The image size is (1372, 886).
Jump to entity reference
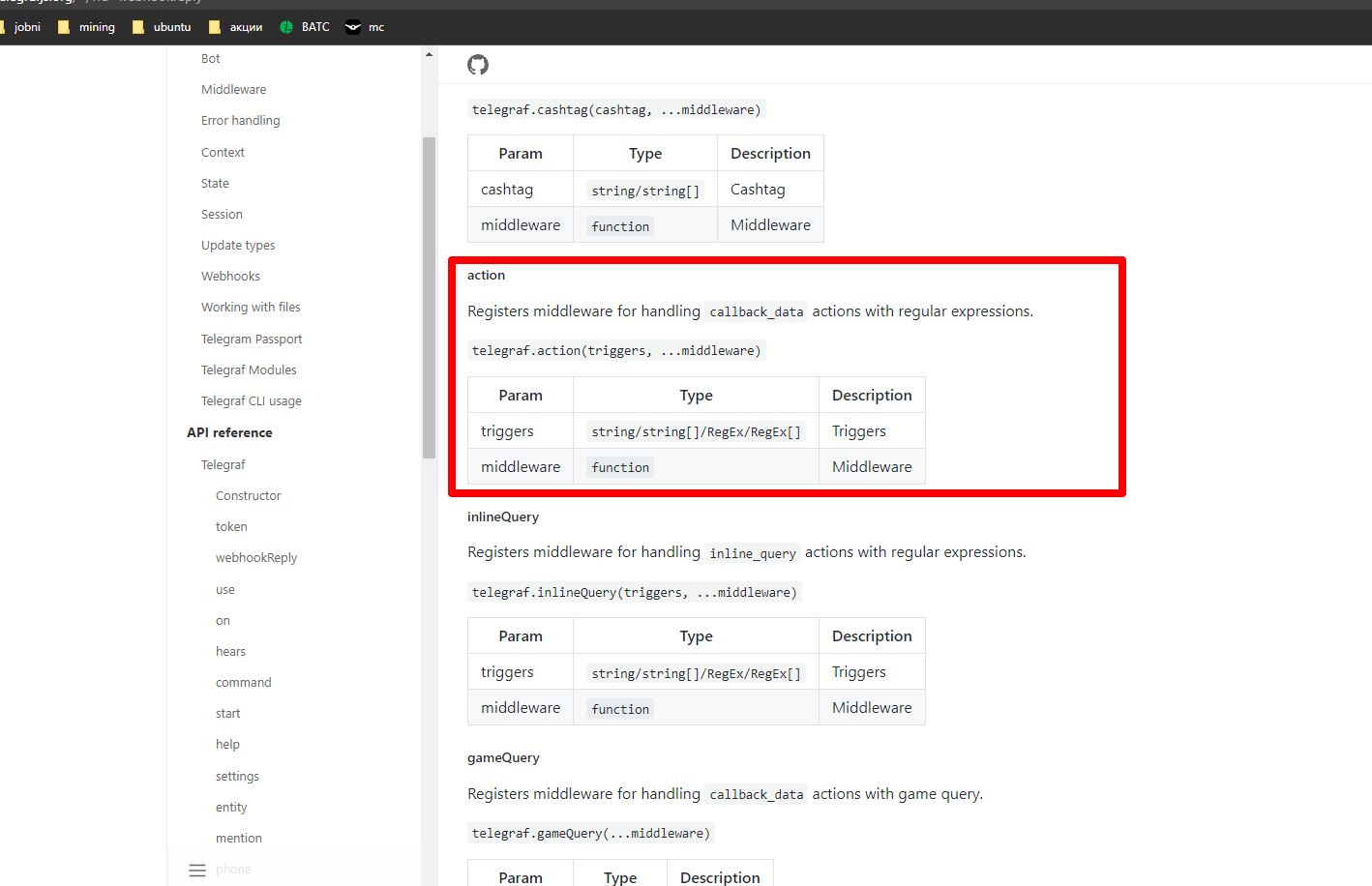(231, 808)
